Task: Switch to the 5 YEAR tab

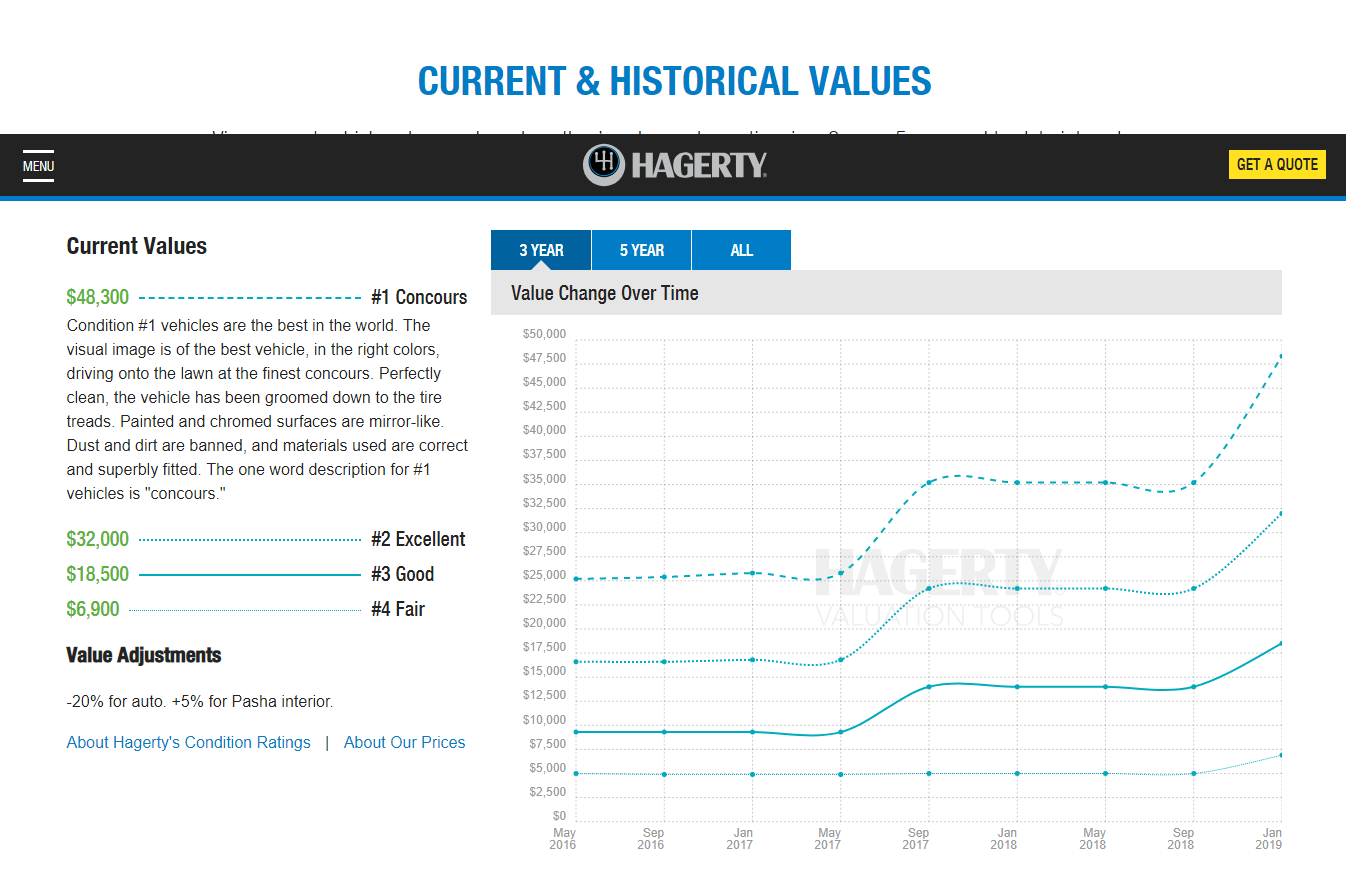Action: pos(641,250)
